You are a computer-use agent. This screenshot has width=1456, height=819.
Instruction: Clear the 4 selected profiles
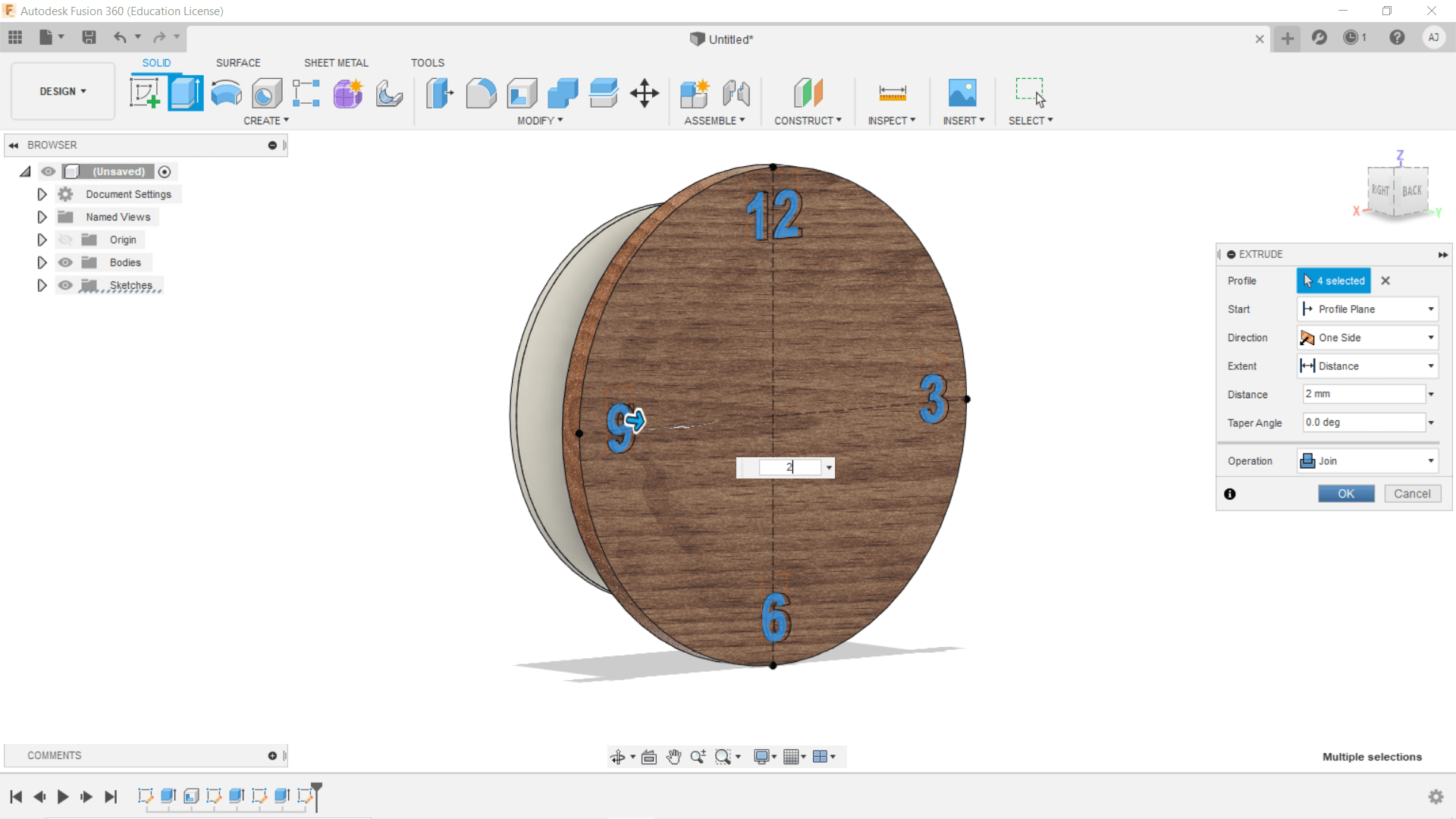click(1385, 281)
